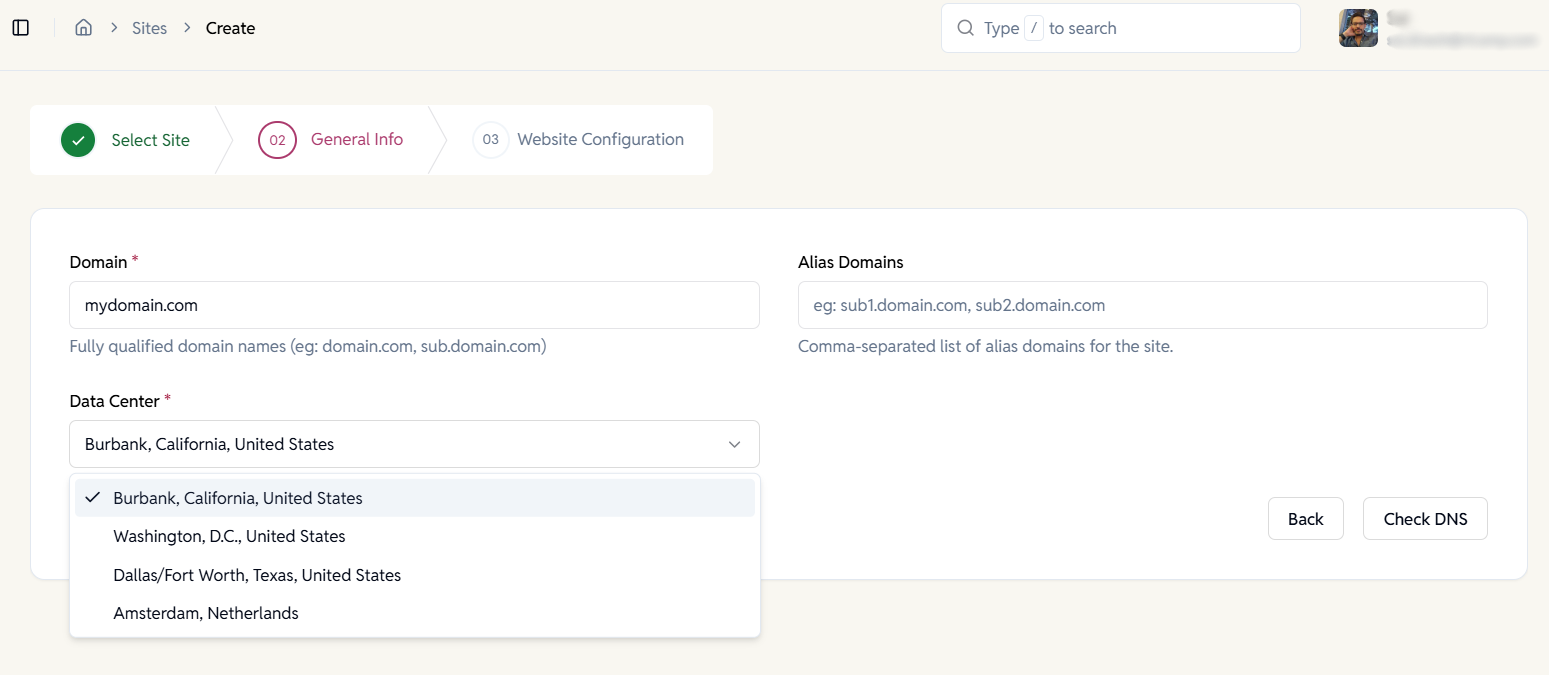Select Amsterdam, Netherlands data center
Image resolution: width=1549 pixels, height=675 pixels.
tap(206, 613)
